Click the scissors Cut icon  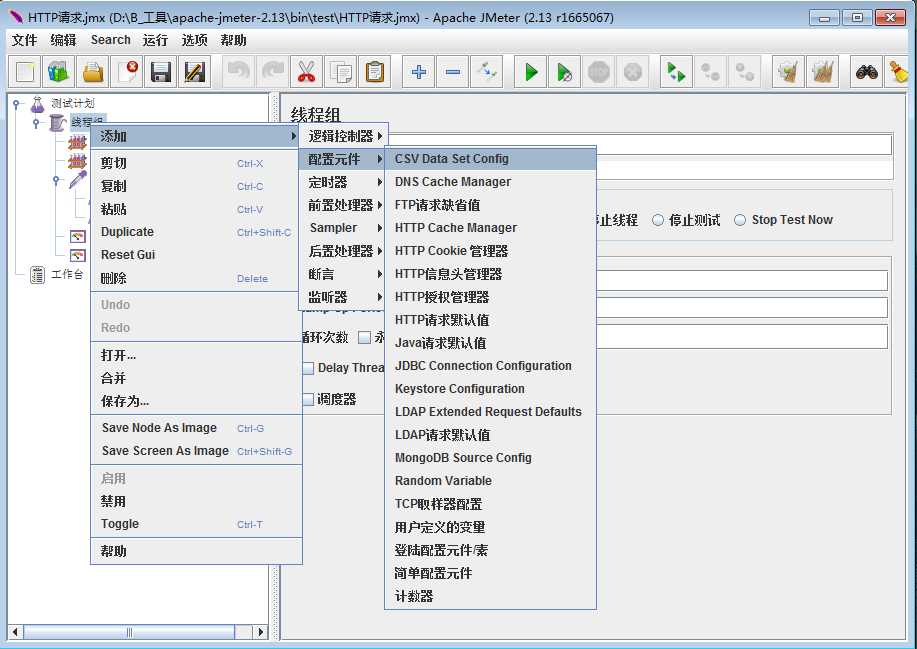pos(306,72)
